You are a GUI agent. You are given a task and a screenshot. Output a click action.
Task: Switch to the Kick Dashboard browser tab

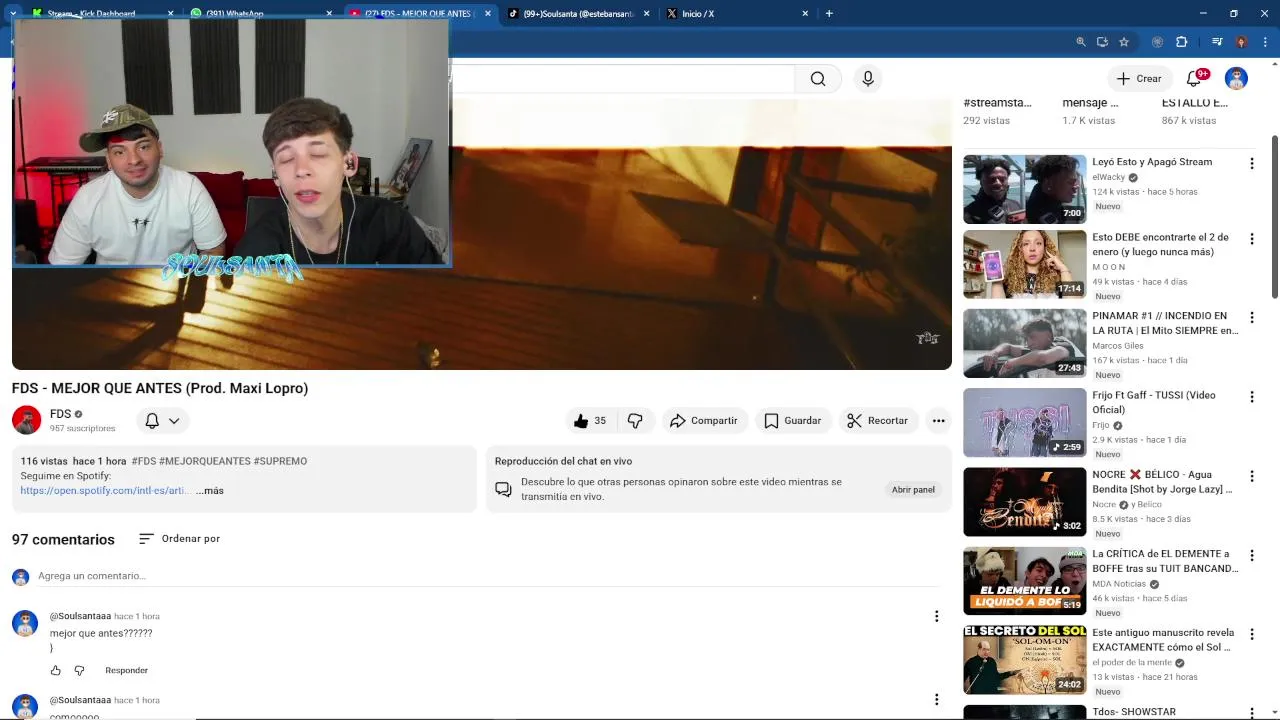click(100, 14)
